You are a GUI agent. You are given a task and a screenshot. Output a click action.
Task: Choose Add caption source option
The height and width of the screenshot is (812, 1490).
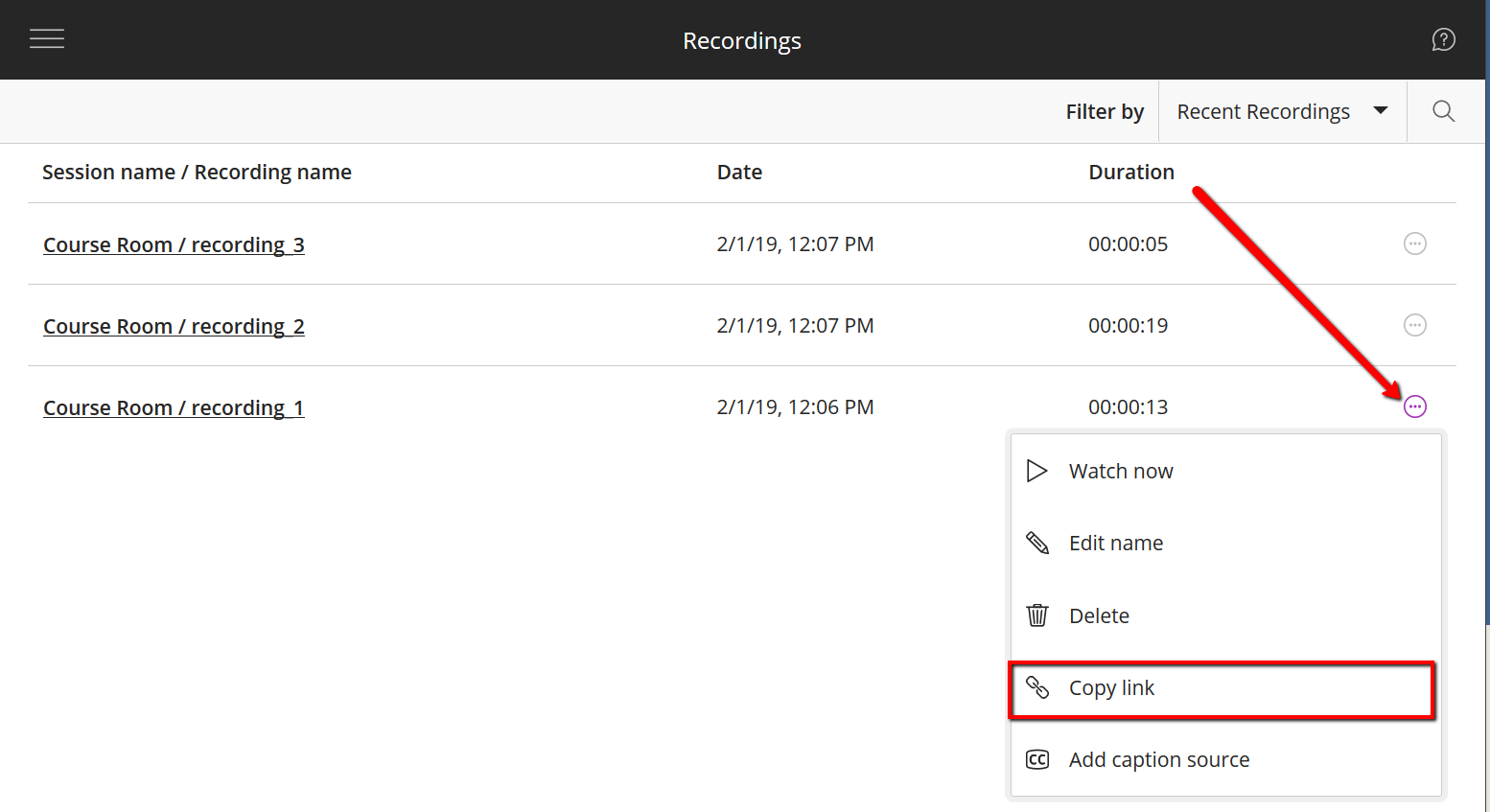point(1226,759)
